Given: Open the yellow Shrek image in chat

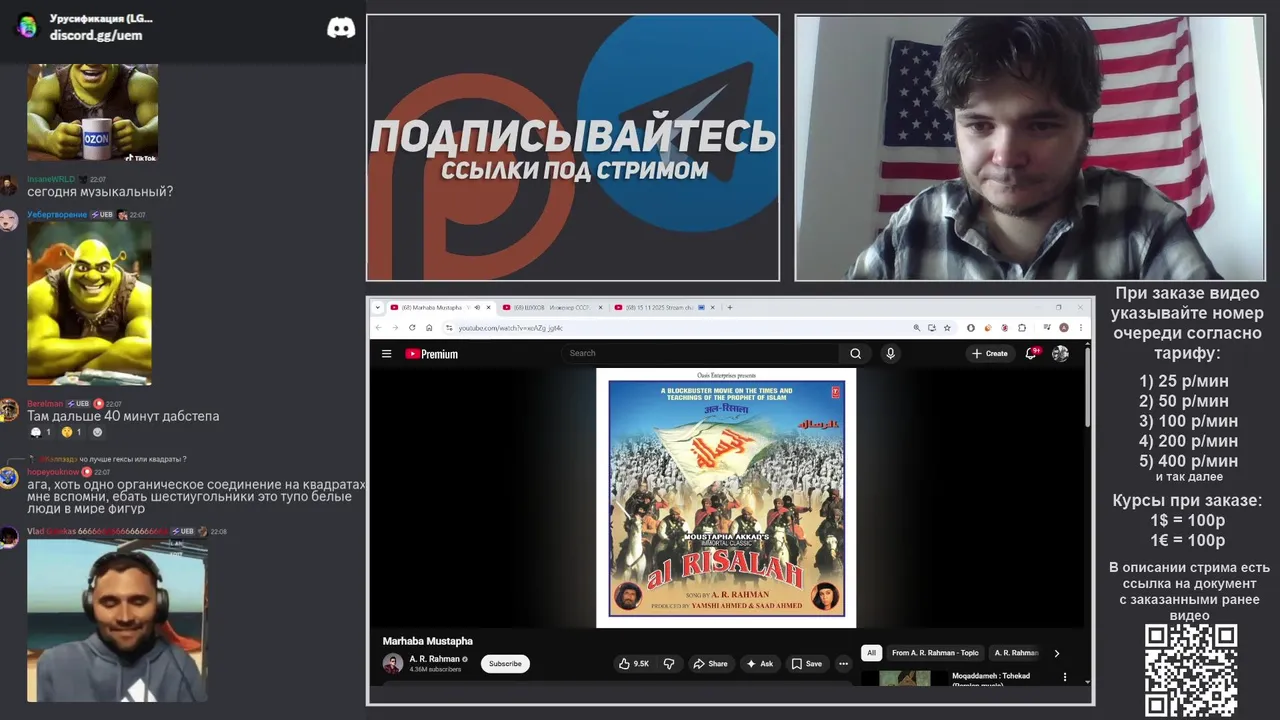Looking at the screenshot, I should click(89, 303).
